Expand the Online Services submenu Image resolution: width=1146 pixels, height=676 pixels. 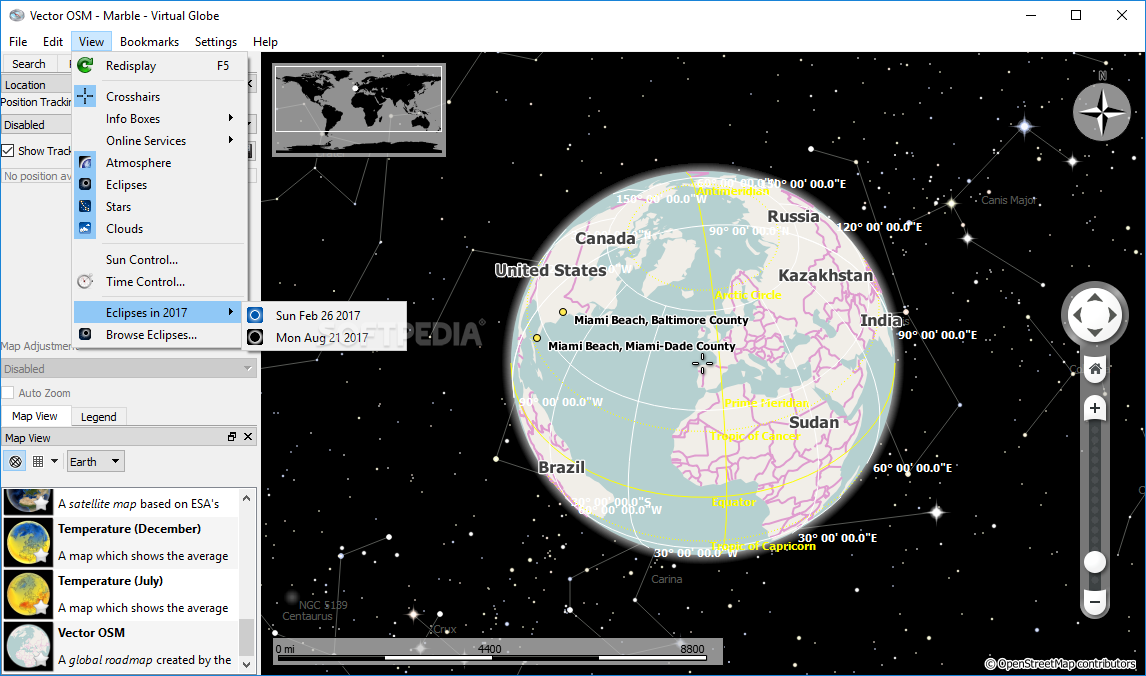(159, 140)
